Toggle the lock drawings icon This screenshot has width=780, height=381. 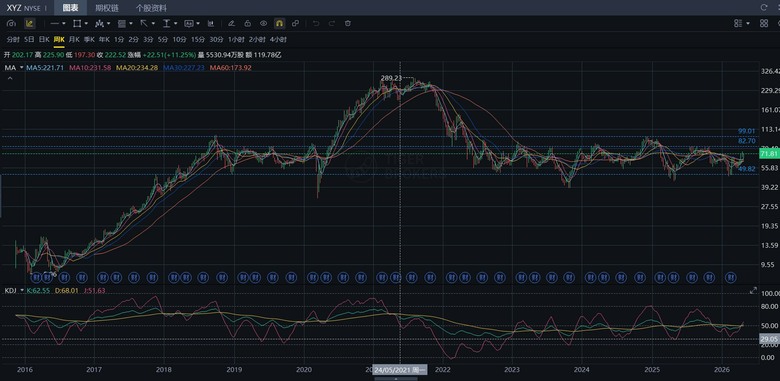click(247, 23)
